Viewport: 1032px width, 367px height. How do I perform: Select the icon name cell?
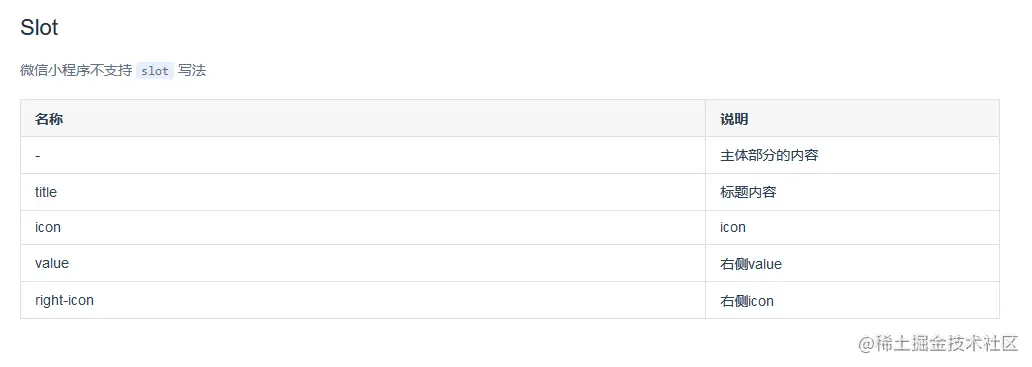[363, 228]
